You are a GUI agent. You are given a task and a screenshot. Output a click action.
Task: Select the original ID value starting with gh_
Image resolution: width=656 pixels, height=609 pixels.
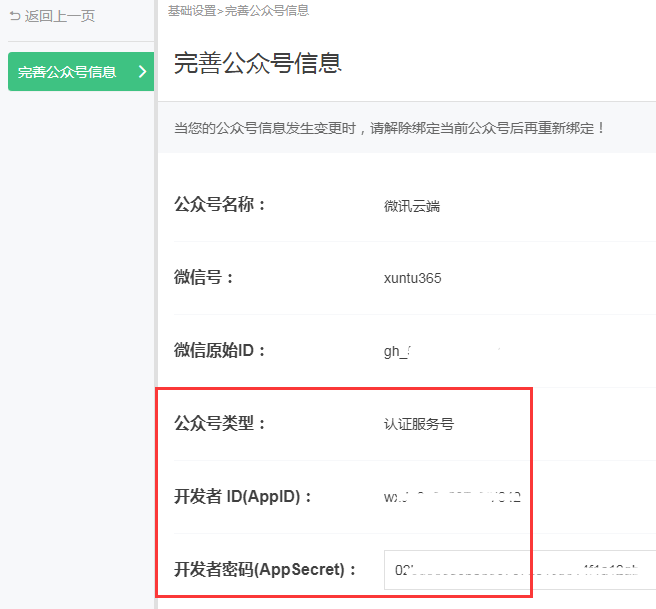[x=398, y=351]
